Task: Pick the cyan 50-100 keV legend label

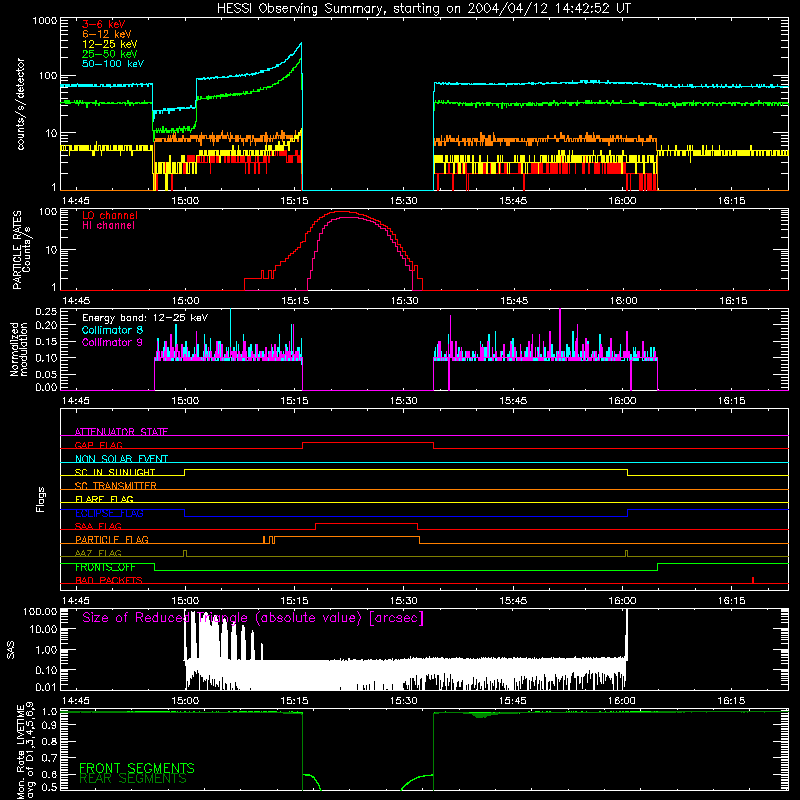Action: coord(113,64)
